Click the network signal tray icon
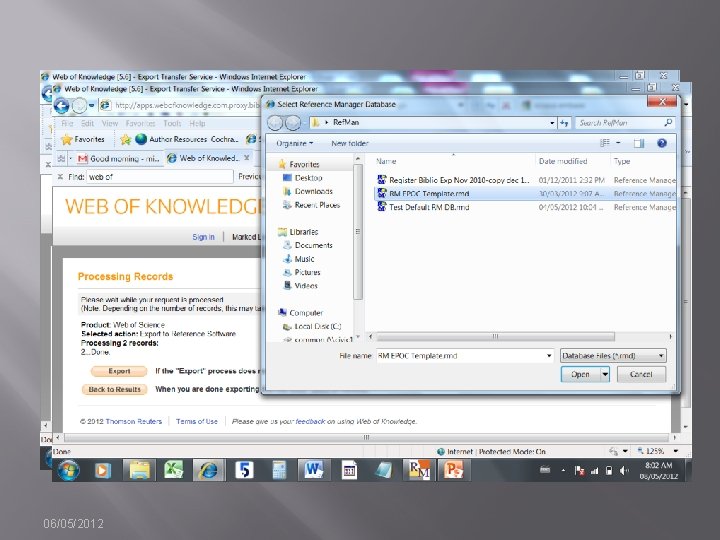This screenshot has height=540, width=720. click(594, 471)
